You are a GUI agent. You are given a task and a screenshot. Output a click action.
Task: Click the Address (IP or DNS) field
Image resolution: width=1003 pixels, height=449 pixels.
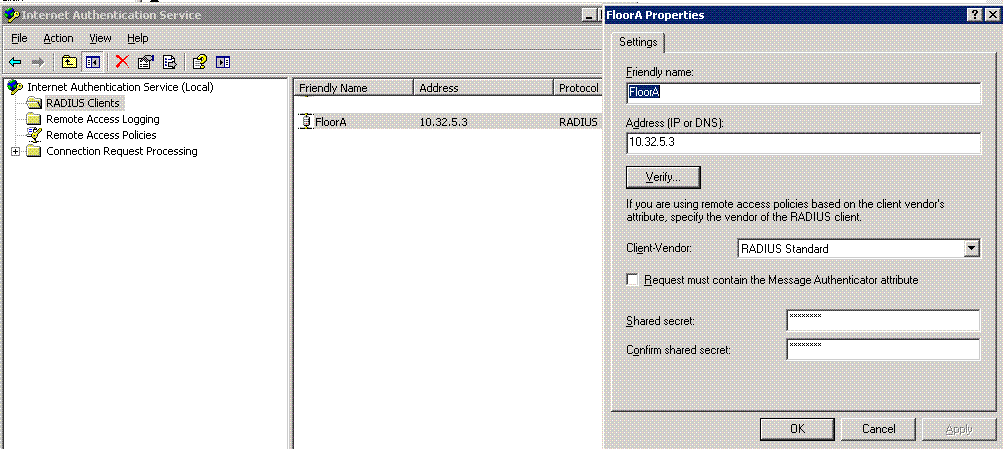point(803,143)
